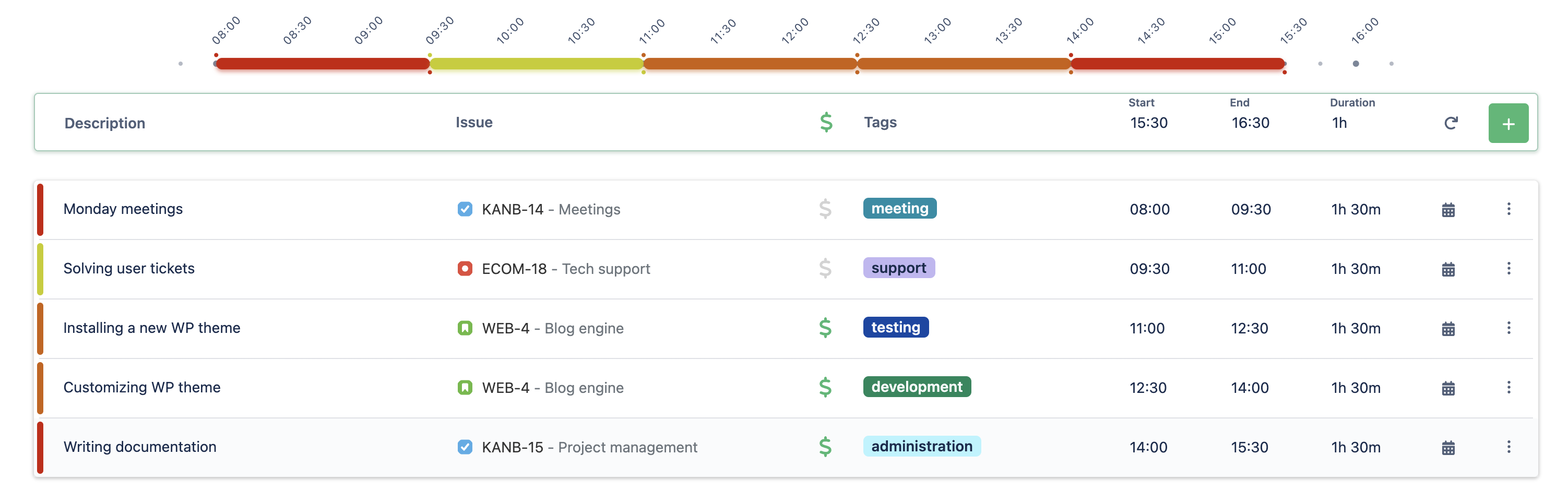Click the ECOM-18 red bug icon
This screenshot has height=503, width=1568.
point(465,268)
